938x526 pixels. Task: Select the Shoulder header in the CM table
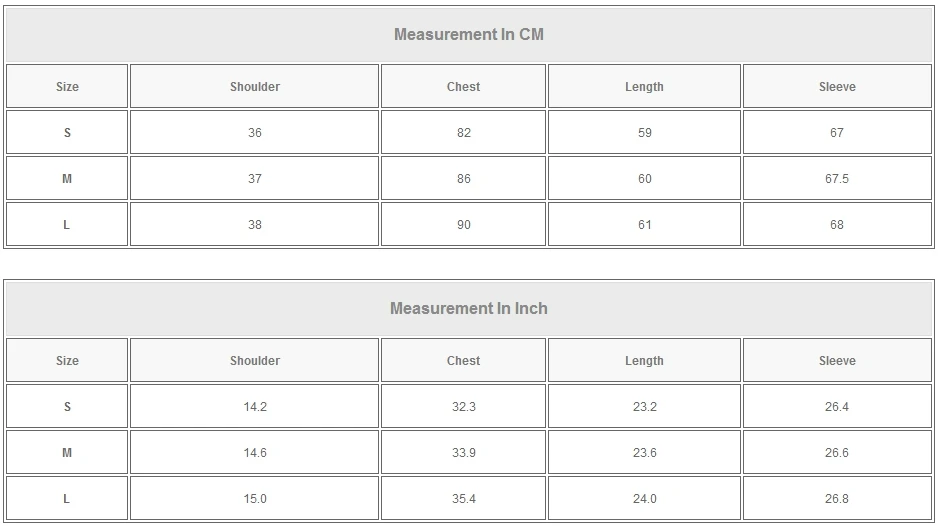pyautogui.click(x=255, y=87)
